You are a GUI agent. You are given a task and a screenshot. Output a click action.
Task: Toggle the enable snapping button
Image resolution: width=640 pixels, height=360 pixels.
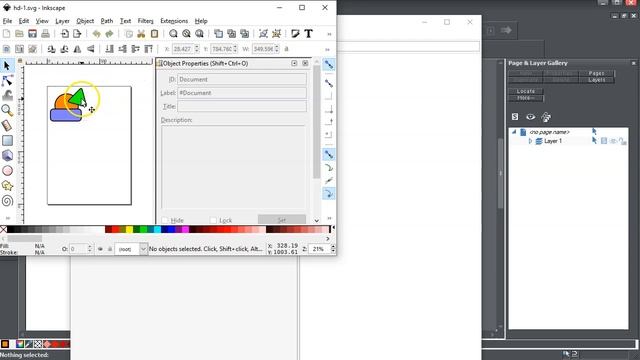coord(329,64)
